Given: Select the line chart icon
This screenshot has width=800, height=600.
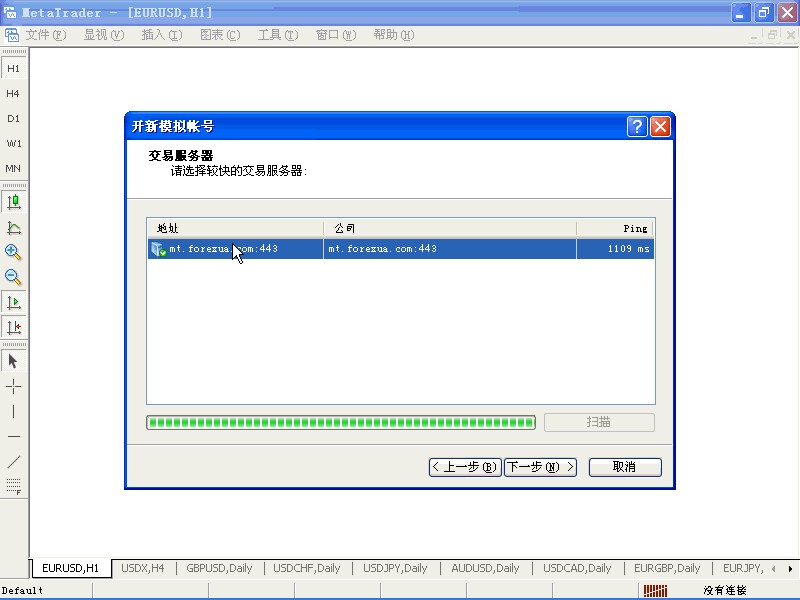Looking at the screenshot, I should tap(14, 228).
